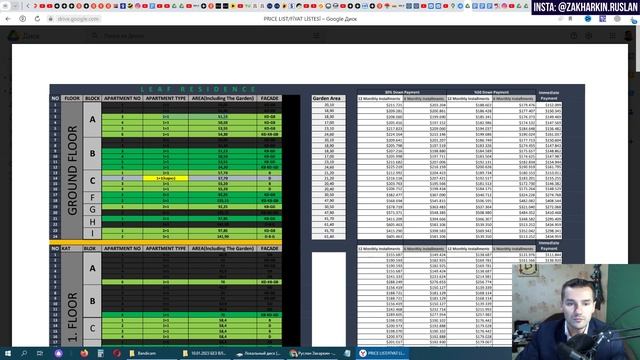Click the 1. FLOOR vertical label
Image resolution: width=640 pixels, height=360 pixels.
tap(72, 316)
